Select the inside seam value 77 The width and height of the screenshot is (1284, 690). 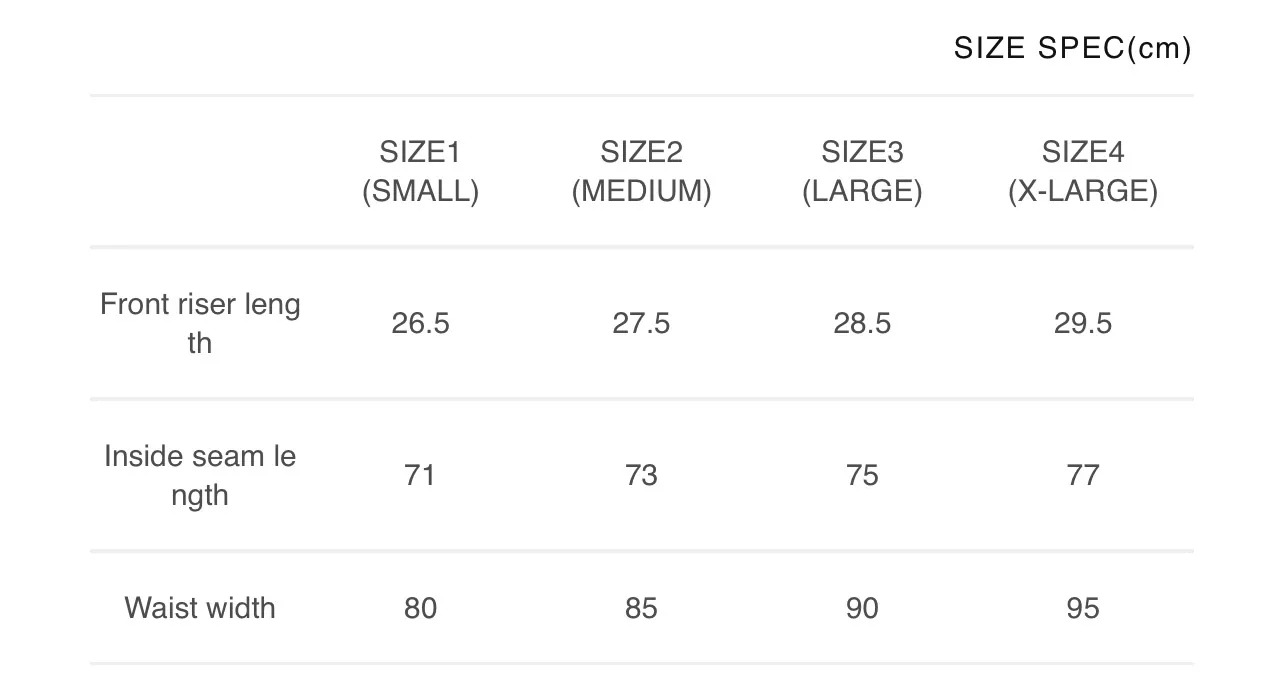pos(1083,475)
